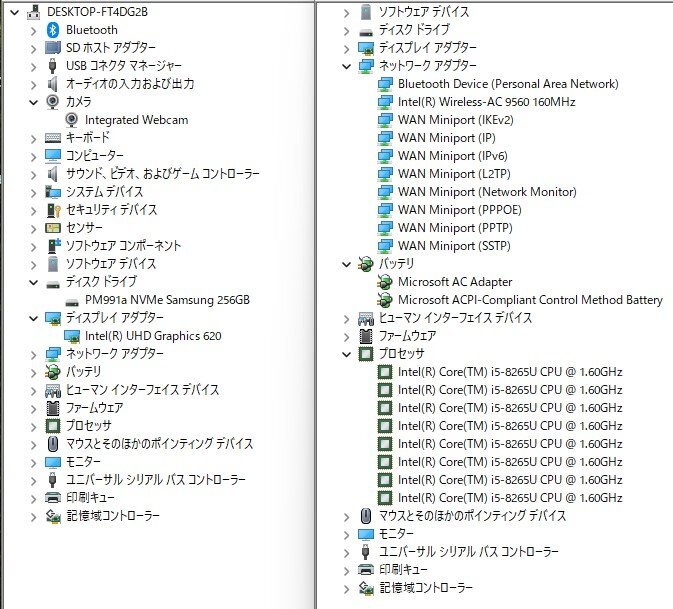This screenshot has height=609, width=673.
Task: Select WAN Miniport (IKEv2)
Action: (x=455, y=120)
